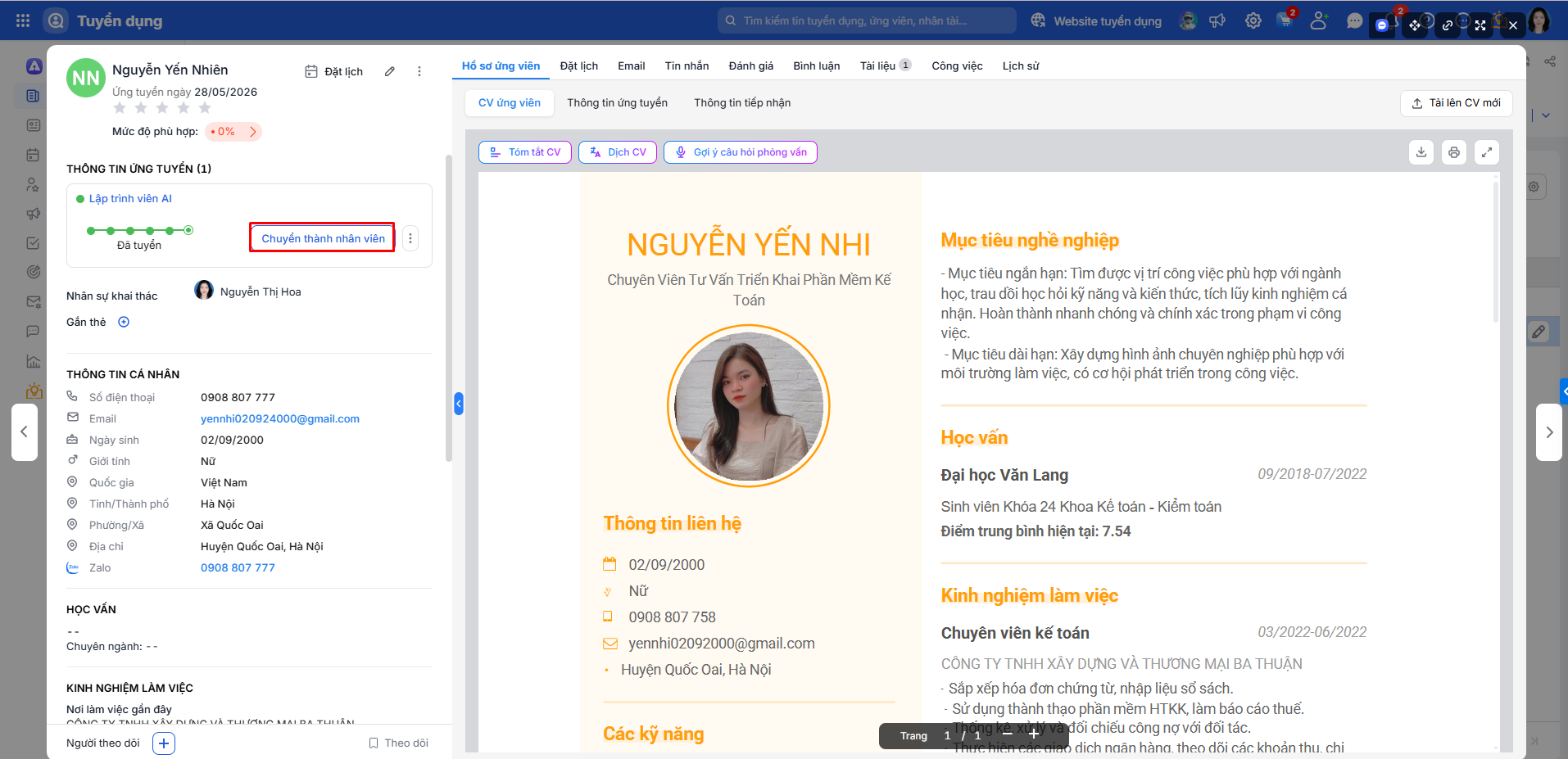This screenshot has width=1568, height=759.
Task: Click the candidate photo in the CV
Action: tap(749, 405)
